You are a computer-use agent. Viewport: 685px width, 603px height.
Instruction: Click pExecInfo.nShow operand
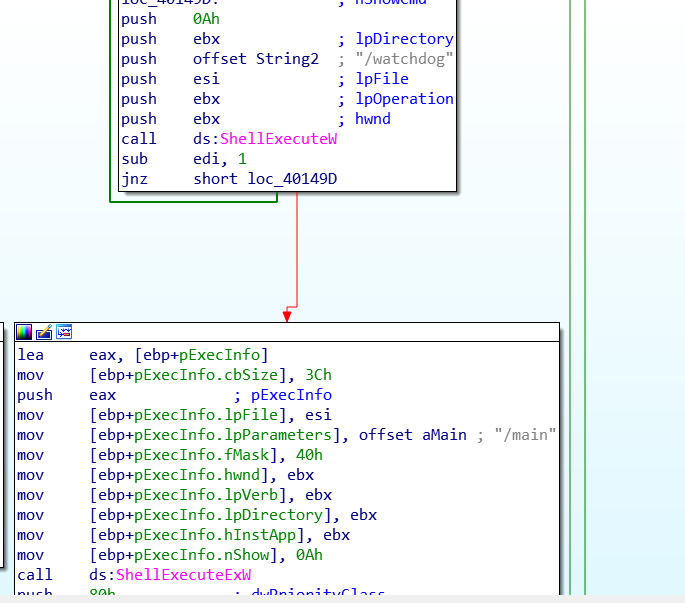[201, 555]
